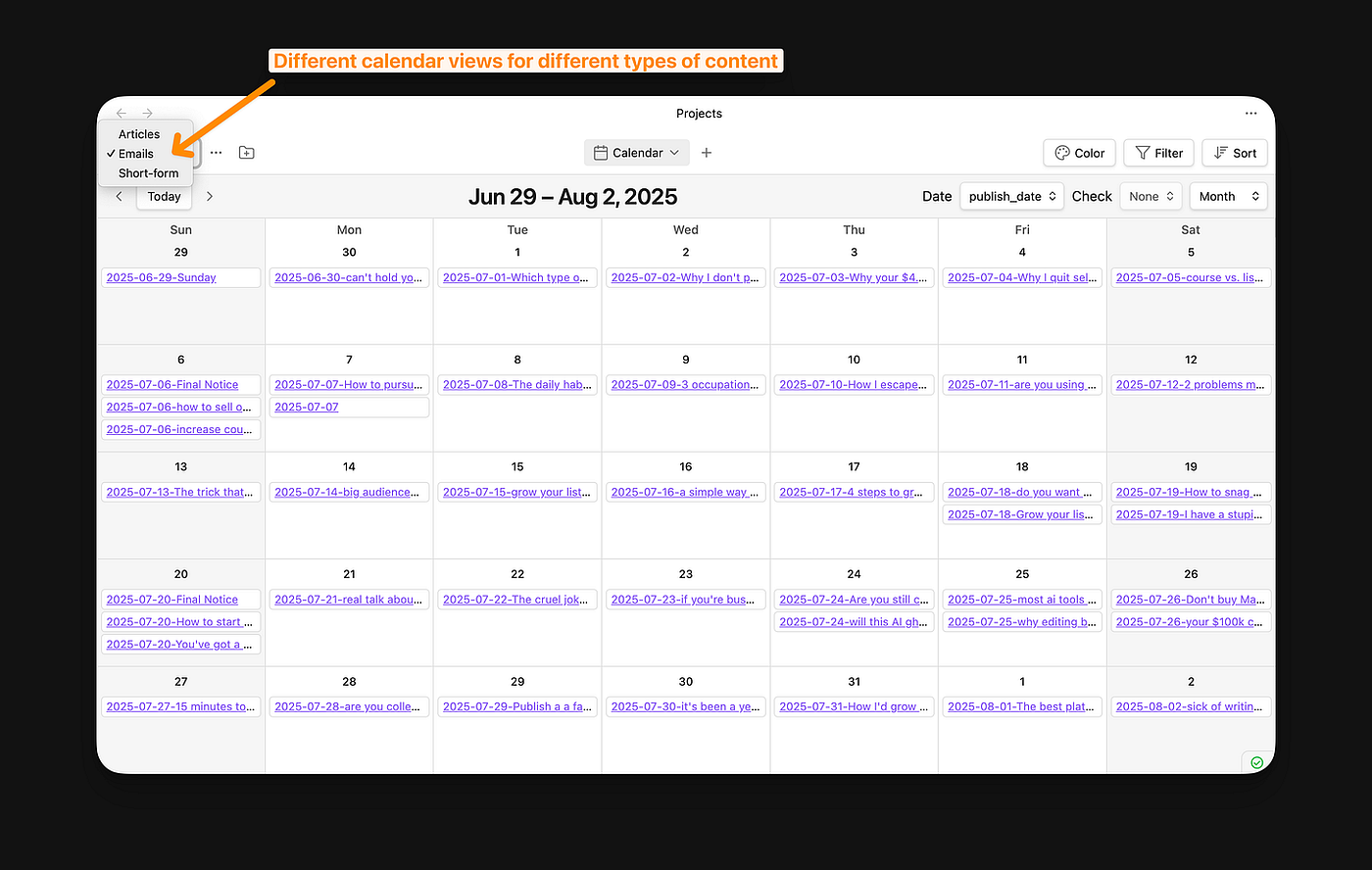Image resolution: width=1372 pixels, height=870 pixels.
Task: Expand the Calendar view dropdown
Action: [637, 153]
